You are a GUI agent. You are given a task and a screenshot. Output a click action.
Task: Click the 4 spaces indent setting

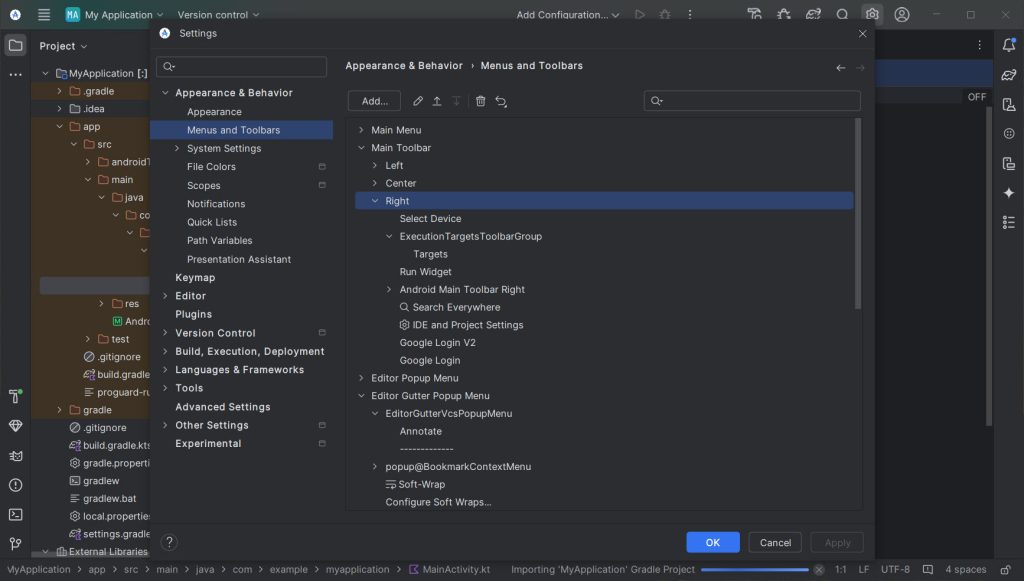[965, 569]
